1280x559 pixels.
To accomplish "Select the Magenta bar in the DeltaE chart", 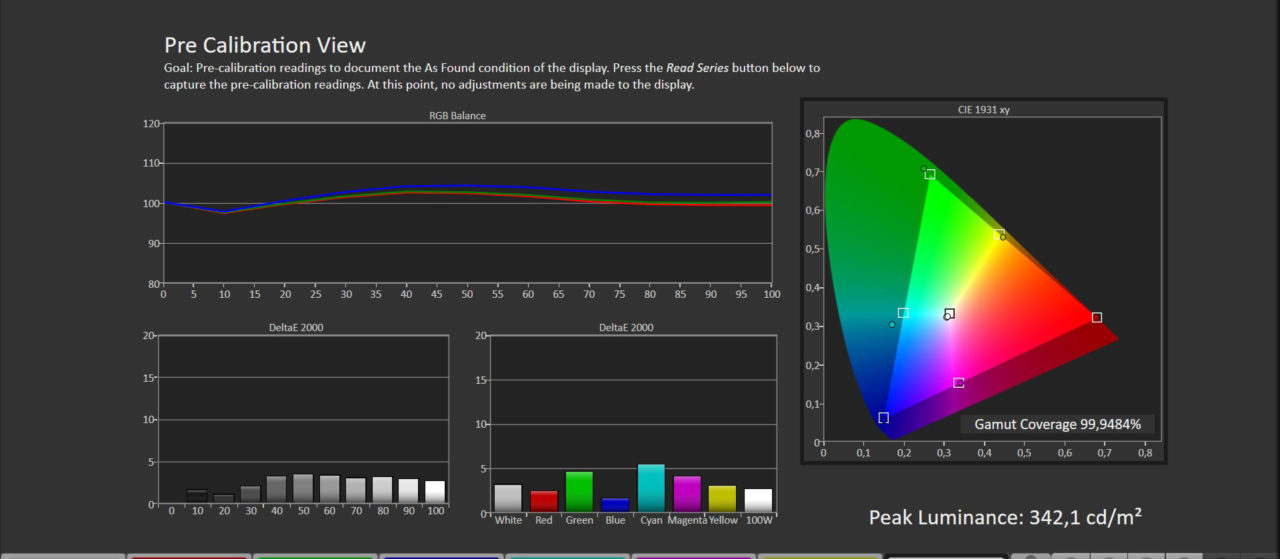I will click(687, 495).
